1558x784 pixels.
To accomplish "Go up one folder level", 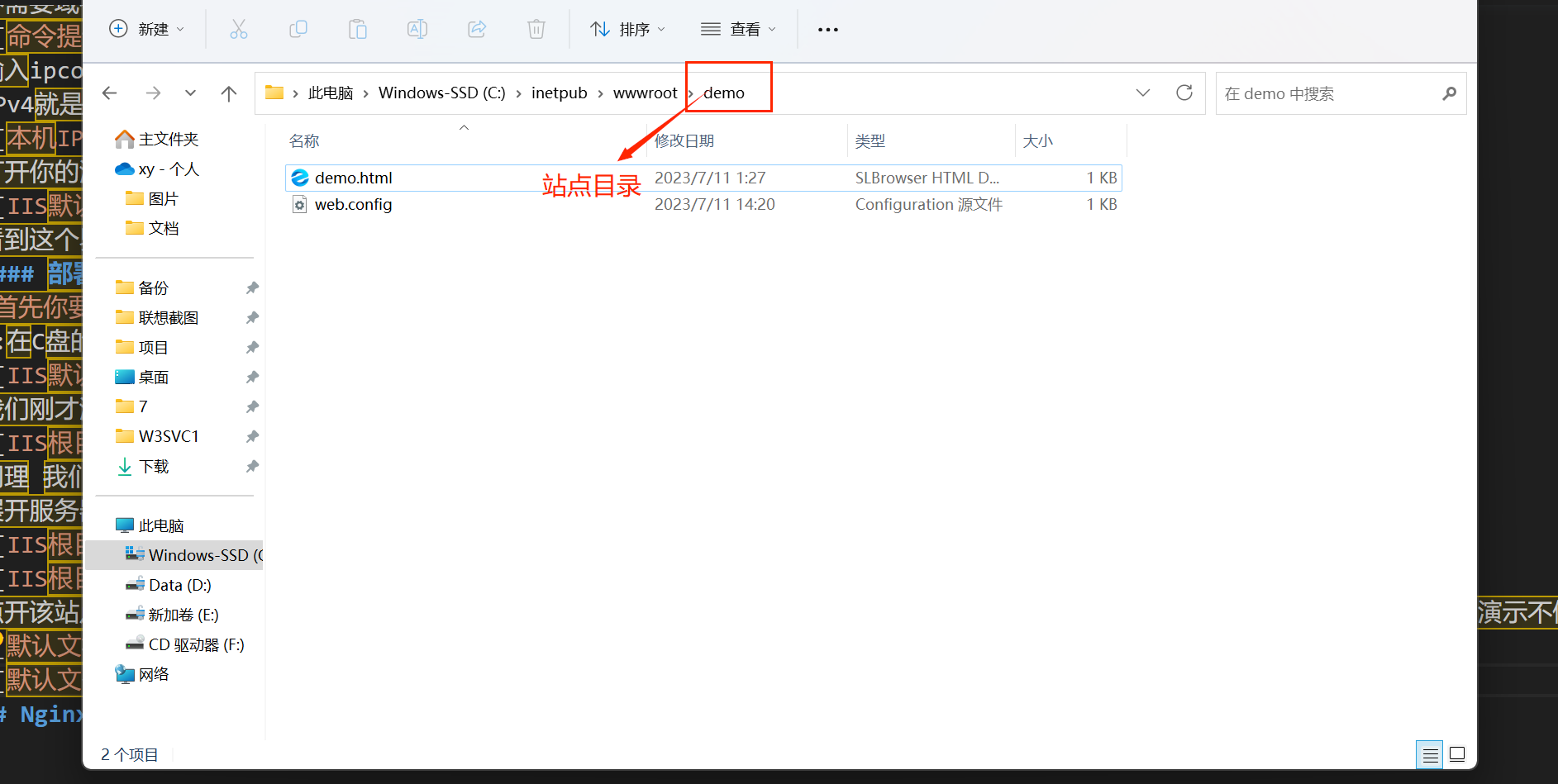I will coord(229,93).
